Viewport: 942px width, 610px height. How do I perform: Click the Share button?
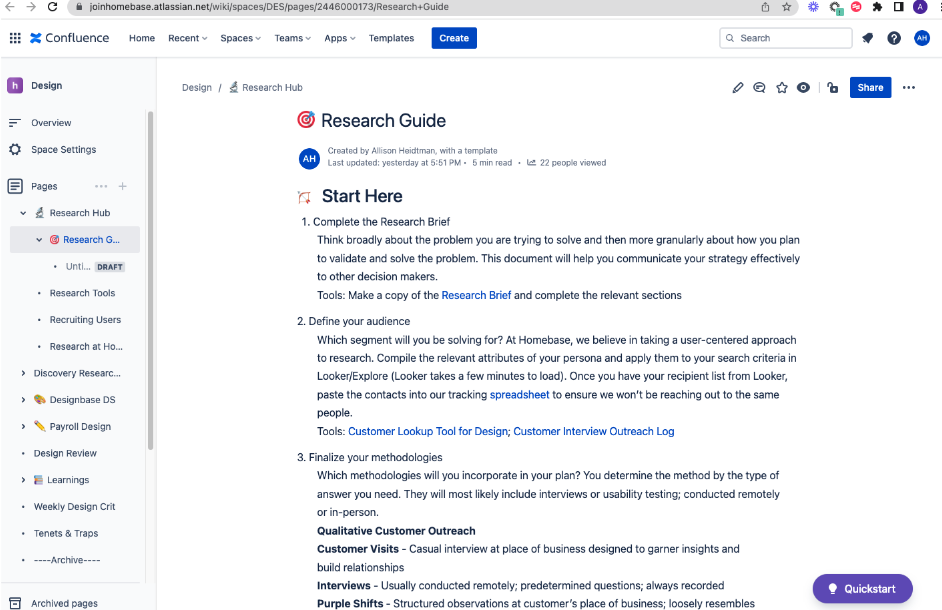pyautogui.click(x=870, y=88)
